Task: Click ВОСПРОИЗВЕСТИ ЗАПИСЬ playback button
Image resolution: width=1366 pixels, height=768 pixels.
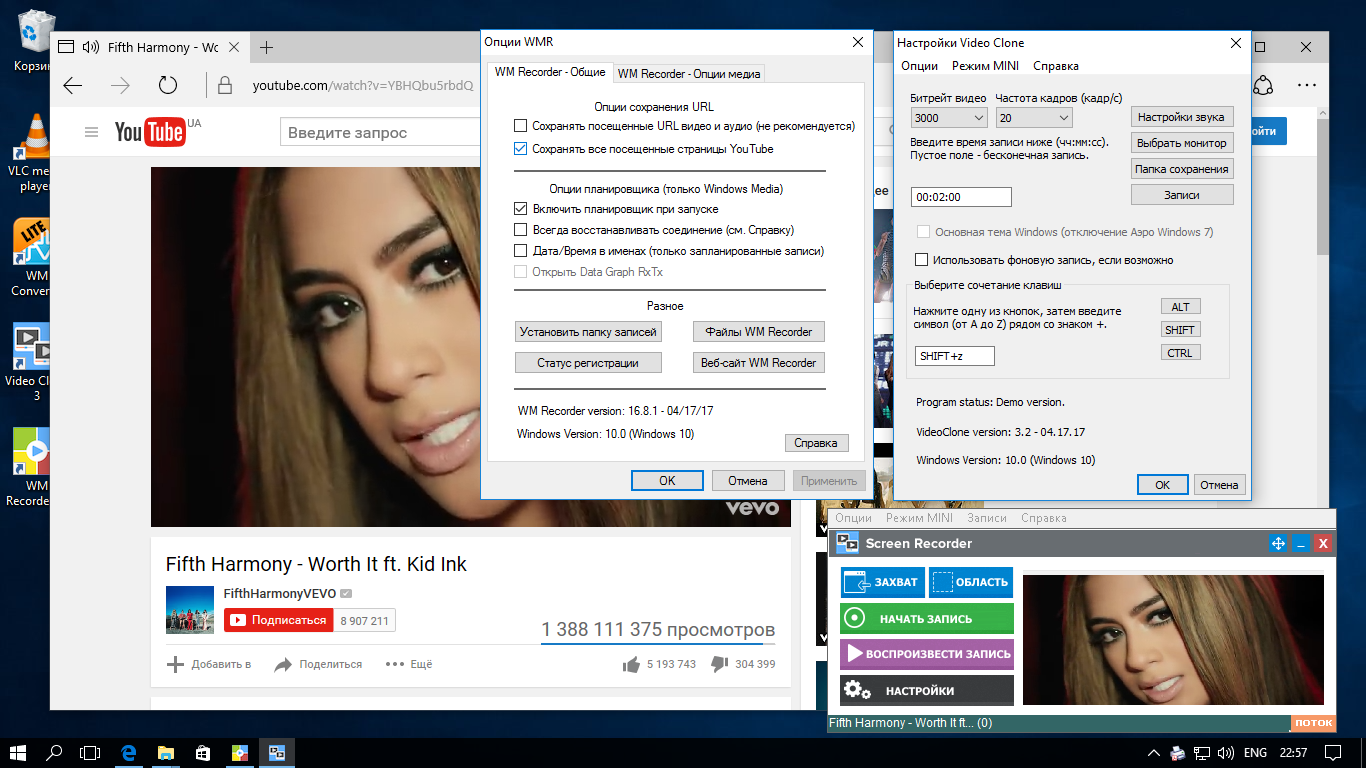Action: pyautogui.click(x=927, y=655)
